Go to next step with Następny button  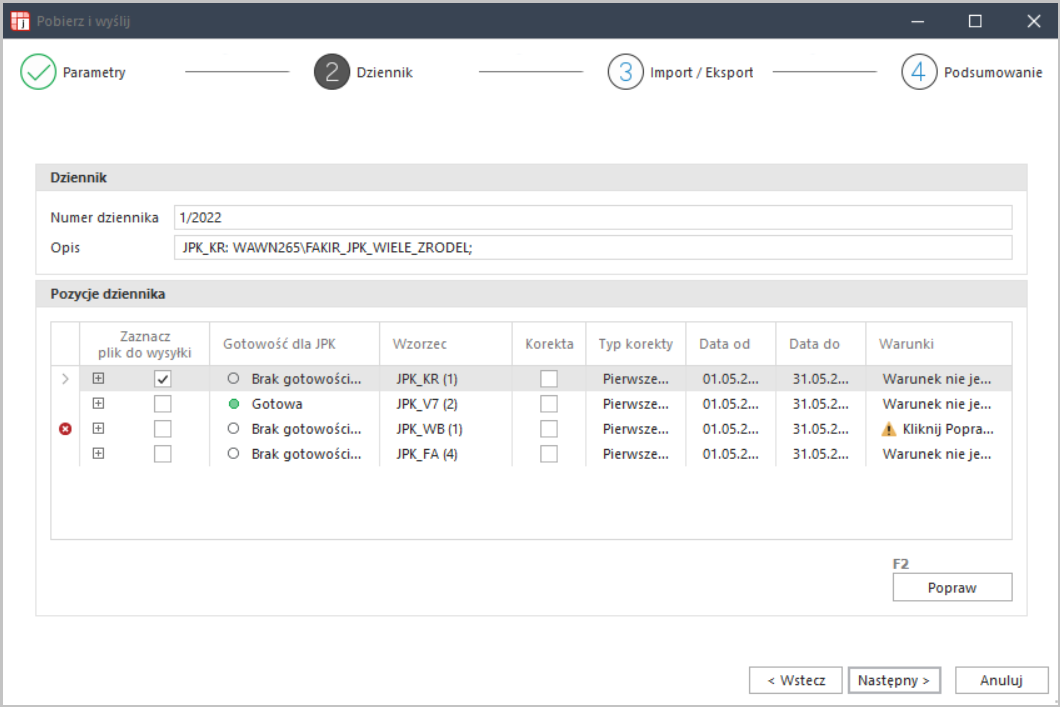pyautogui.click(x=895, y=680)
